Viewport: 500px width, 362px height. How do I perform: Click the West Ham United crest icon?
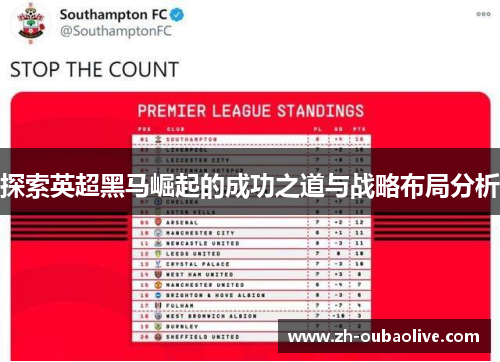click(158, 274)
